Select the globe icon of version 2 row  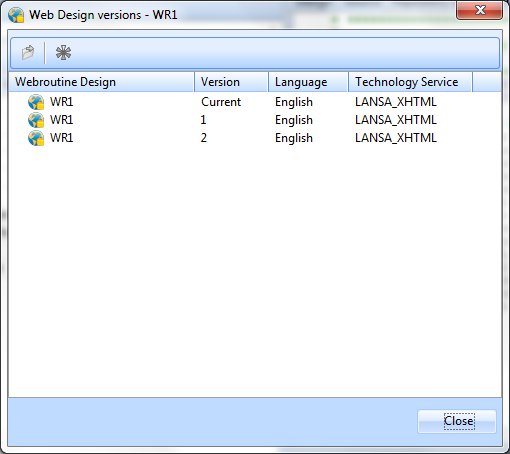(x=36, y=138)
